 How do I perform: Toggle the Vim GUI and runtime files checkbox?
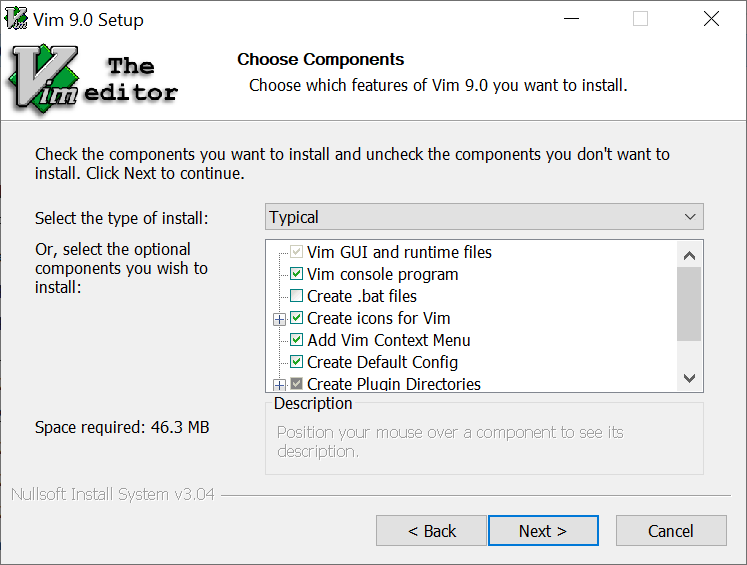(x=296, y=252)
